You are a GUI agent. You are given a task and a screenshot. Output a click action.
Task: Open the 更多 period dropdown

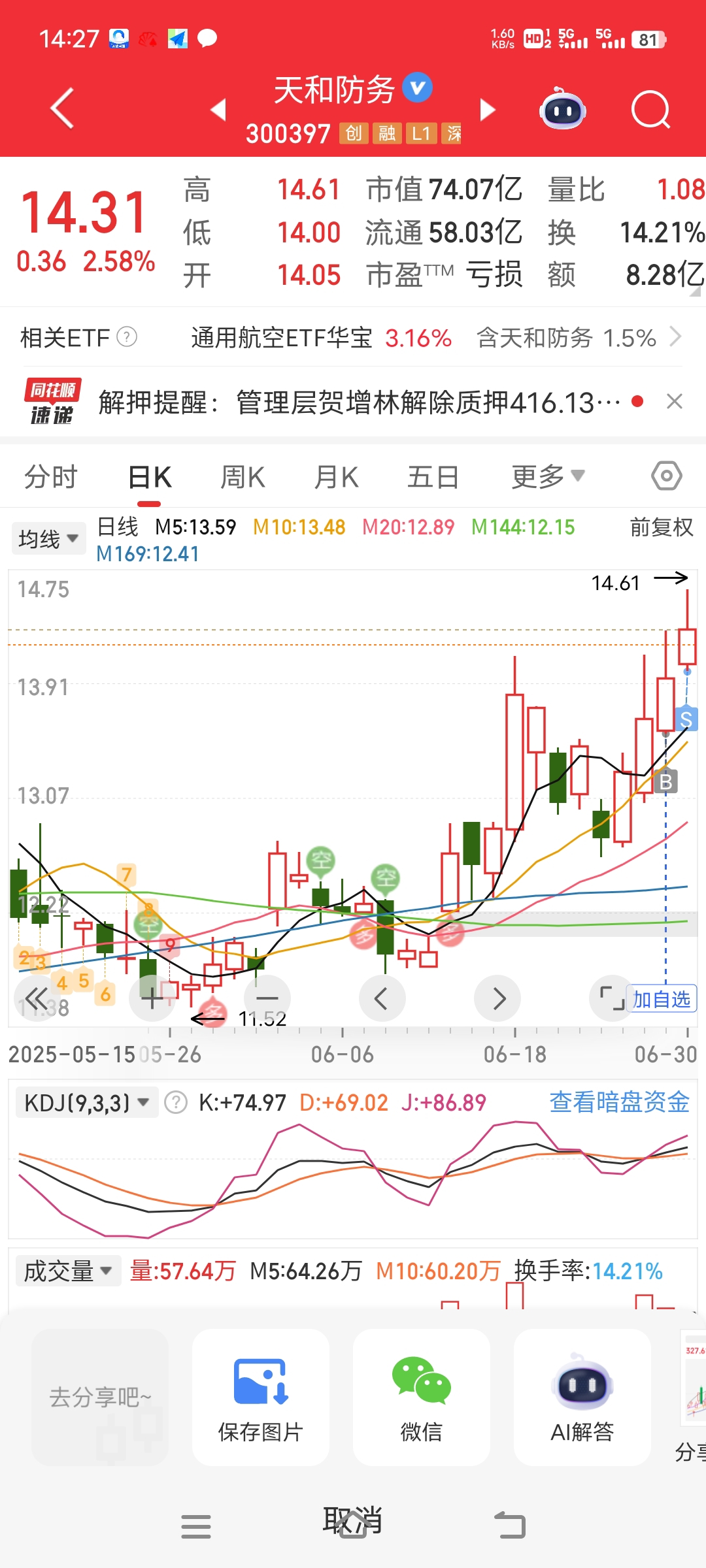pyautogui.click(x=548, y=477)
